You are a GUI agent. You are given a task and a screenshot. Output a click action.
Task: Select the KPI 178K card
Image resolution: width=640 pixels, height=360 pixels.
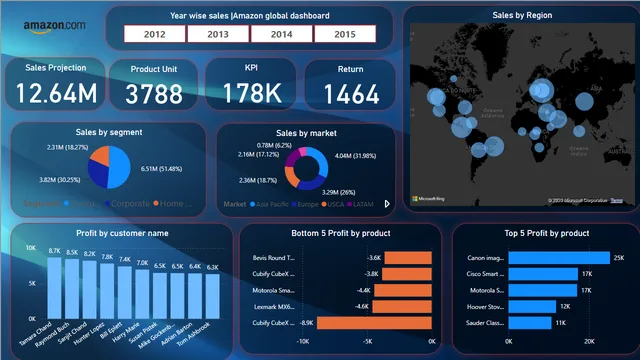pos(251,84)
